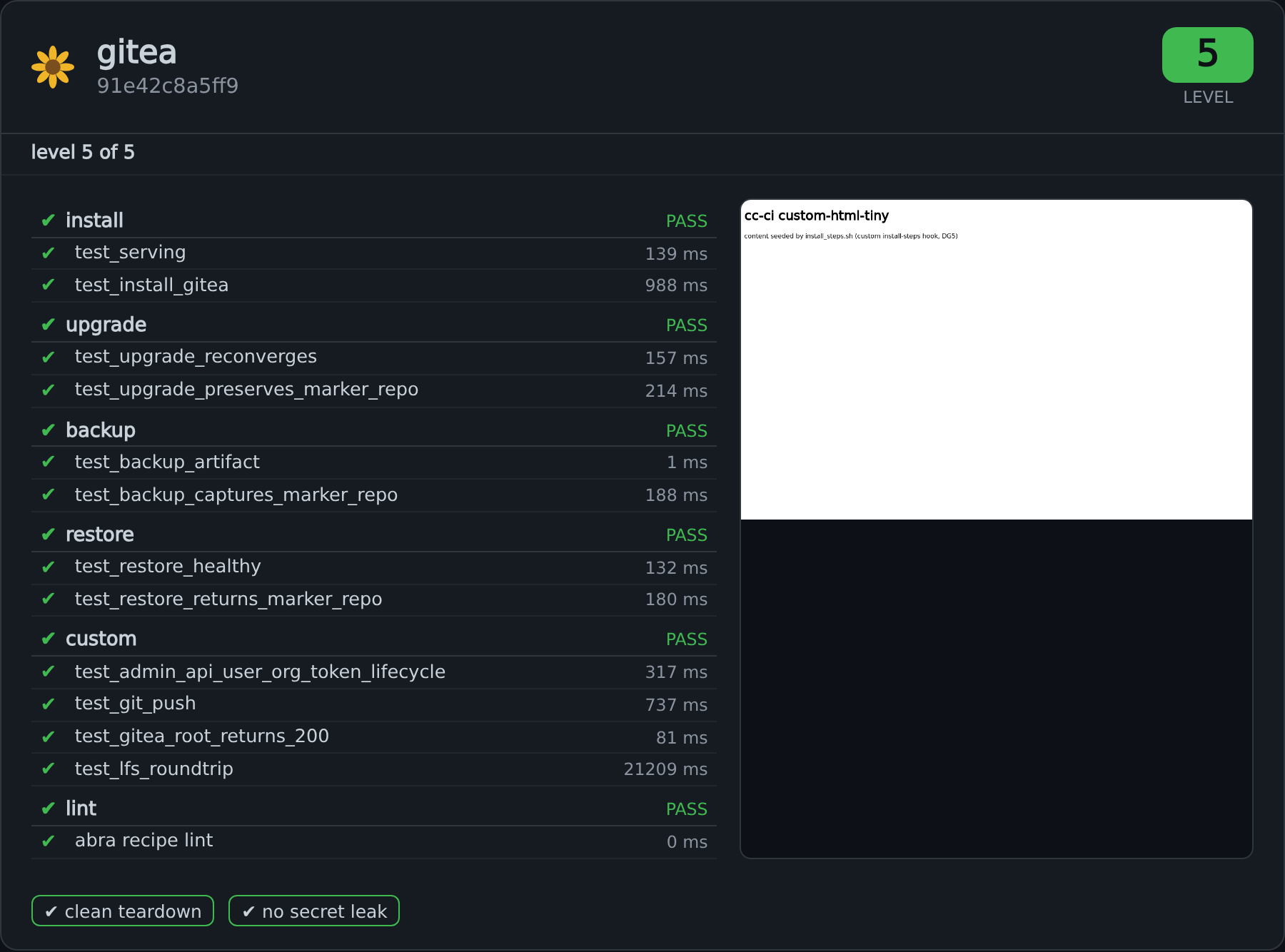Click the abra recipe lint row
This screenshot has width=1285, height=952.
pyautogui.click(x=374, y=841)
